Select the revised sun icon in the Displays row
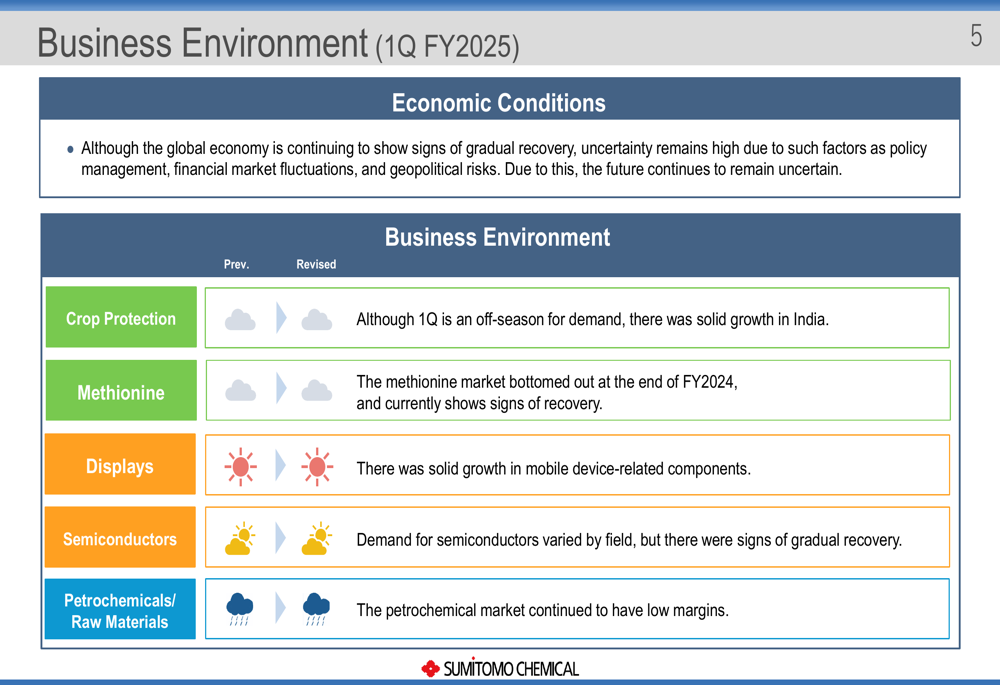Image resolution: width=1000 pixels, height=685 pixels. (317, 466)
